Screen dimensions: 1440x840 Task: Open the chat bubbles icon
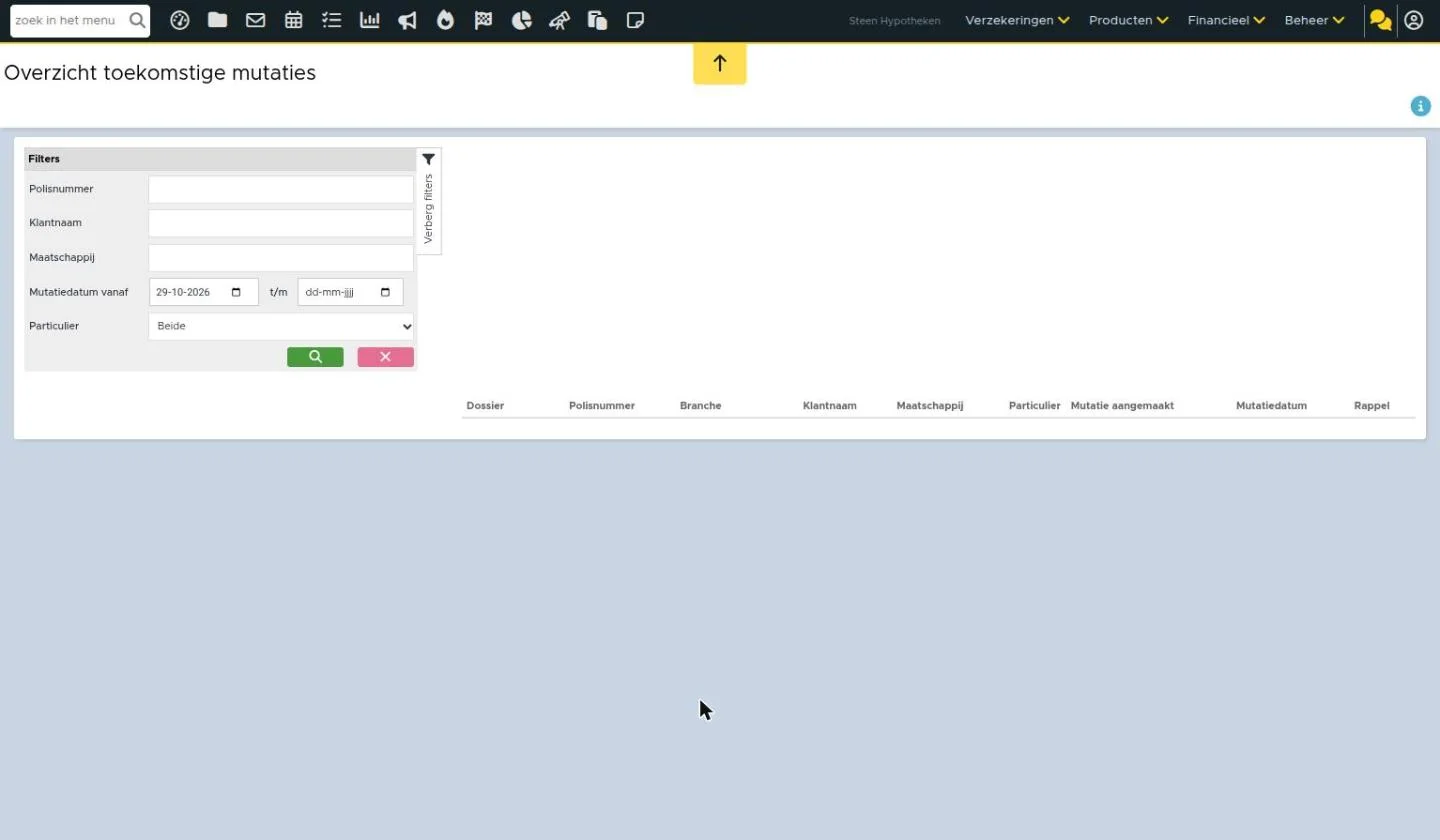pyautogui.click(x=1381, y=20)
